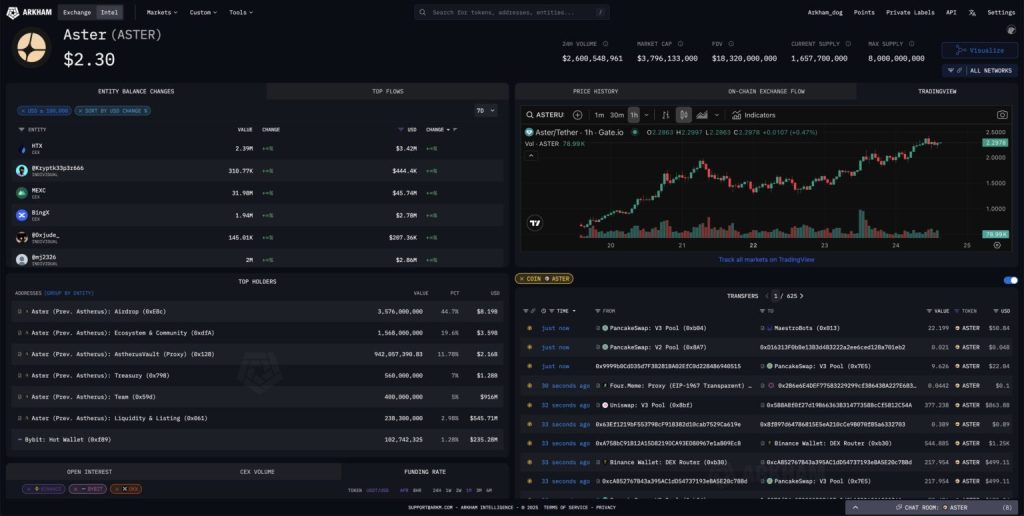The image size is (1024, 516).
Task: Select the bars chart style icon
Action: coord(665,115)
